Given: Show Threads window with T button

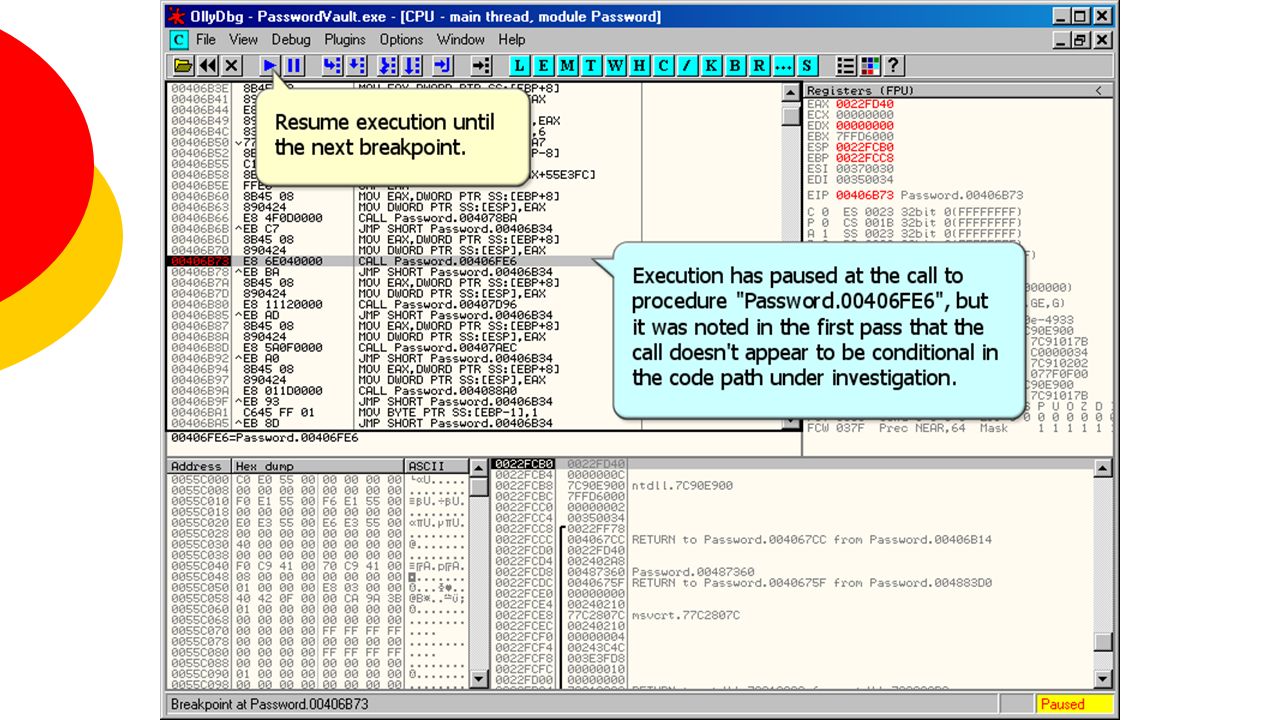Looking at the screenshot, I should click(591, 66).
